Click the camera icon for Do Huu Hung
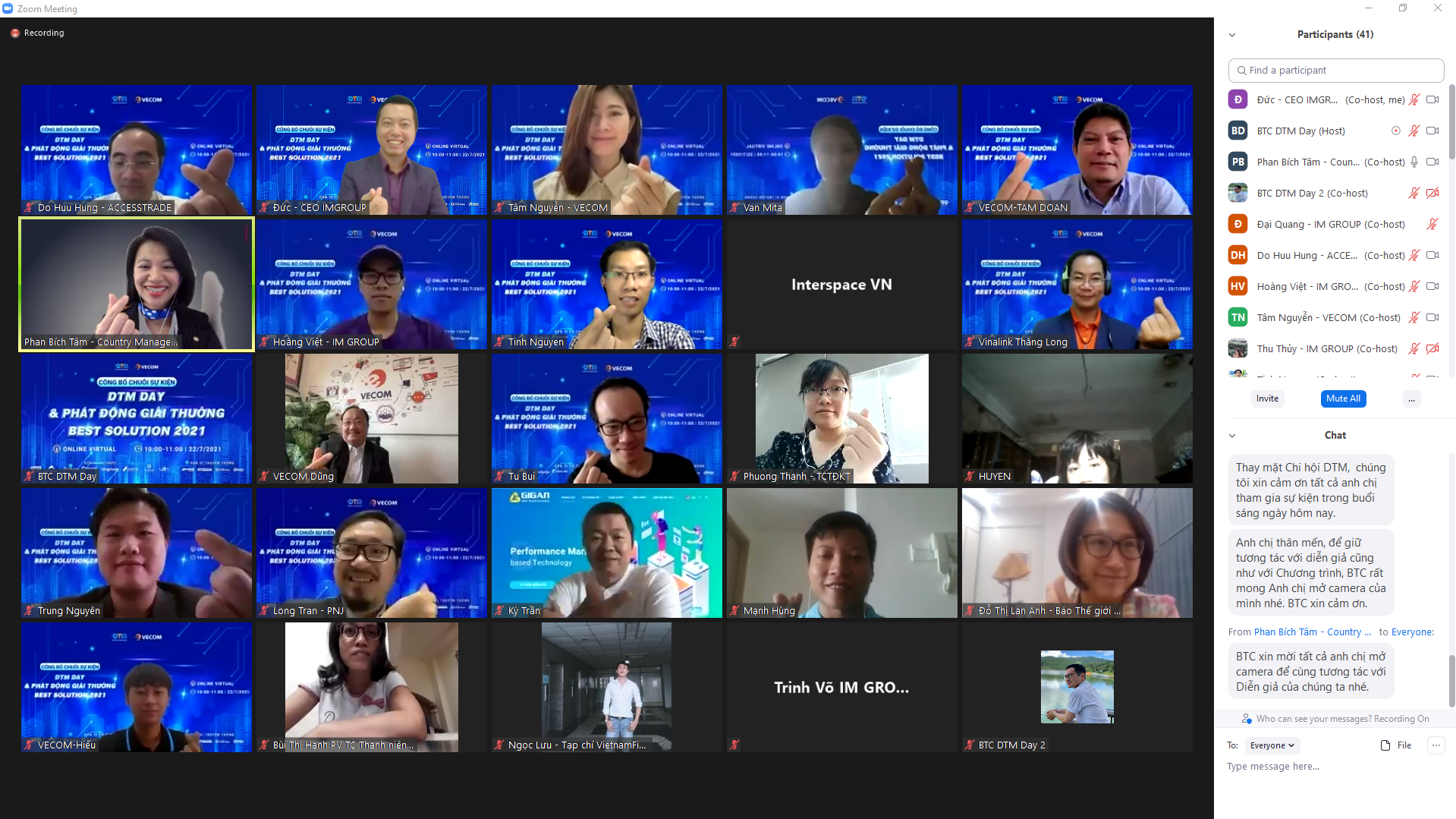The width and height of the screenshot is (1456, 819). [1432, 255]
